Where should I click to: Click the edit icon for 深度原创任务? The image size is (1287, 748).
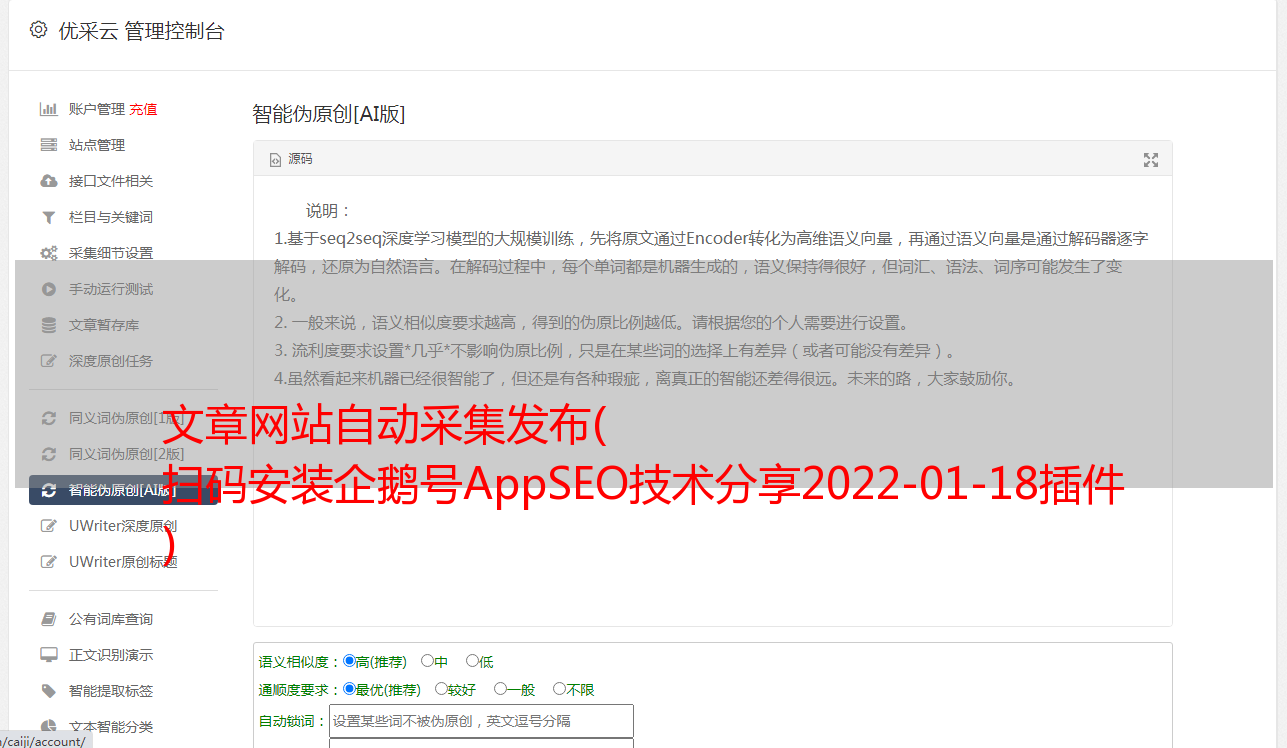pos(48,361)
